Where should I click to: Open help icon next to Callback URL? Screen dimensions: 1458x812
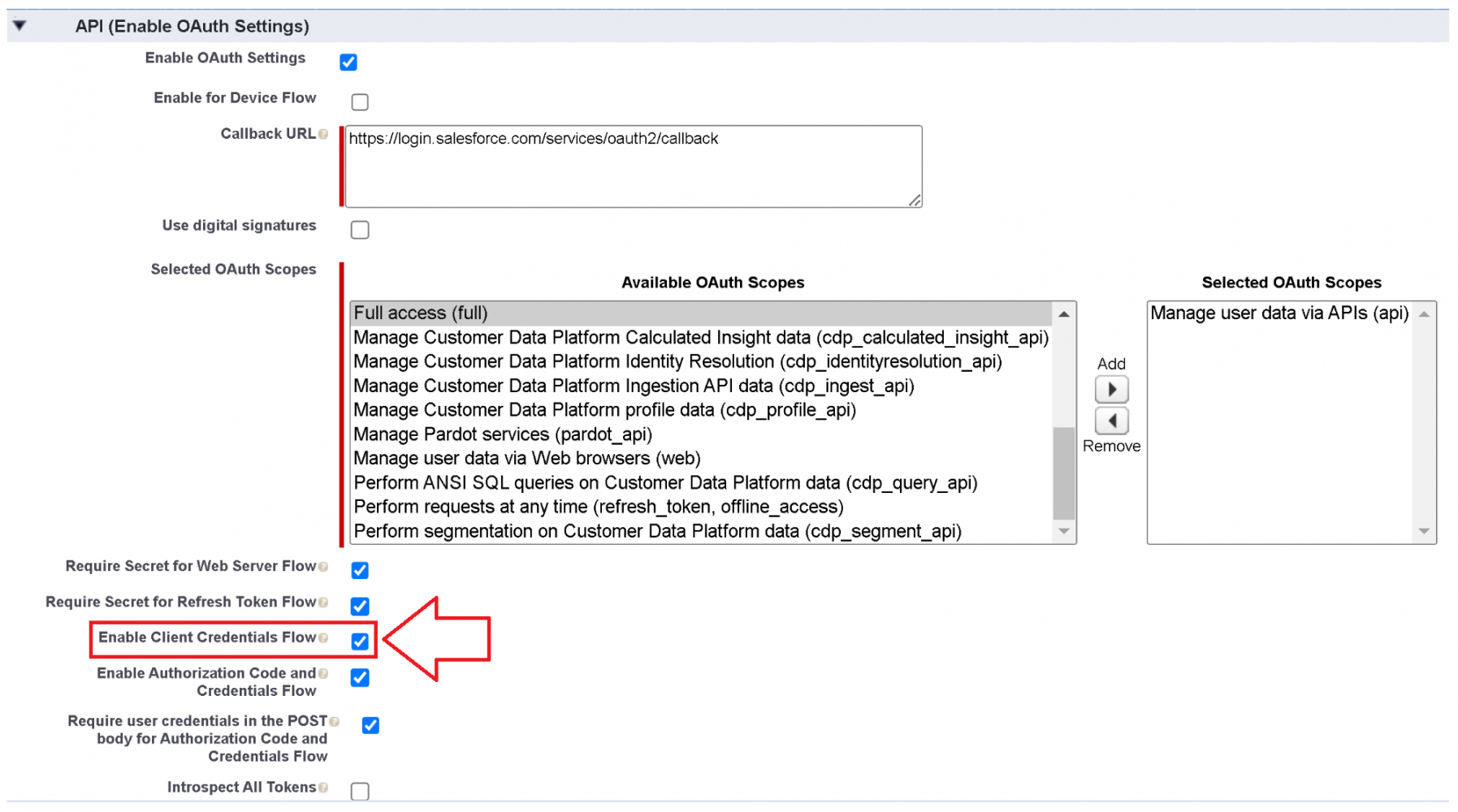coord(323,135)
